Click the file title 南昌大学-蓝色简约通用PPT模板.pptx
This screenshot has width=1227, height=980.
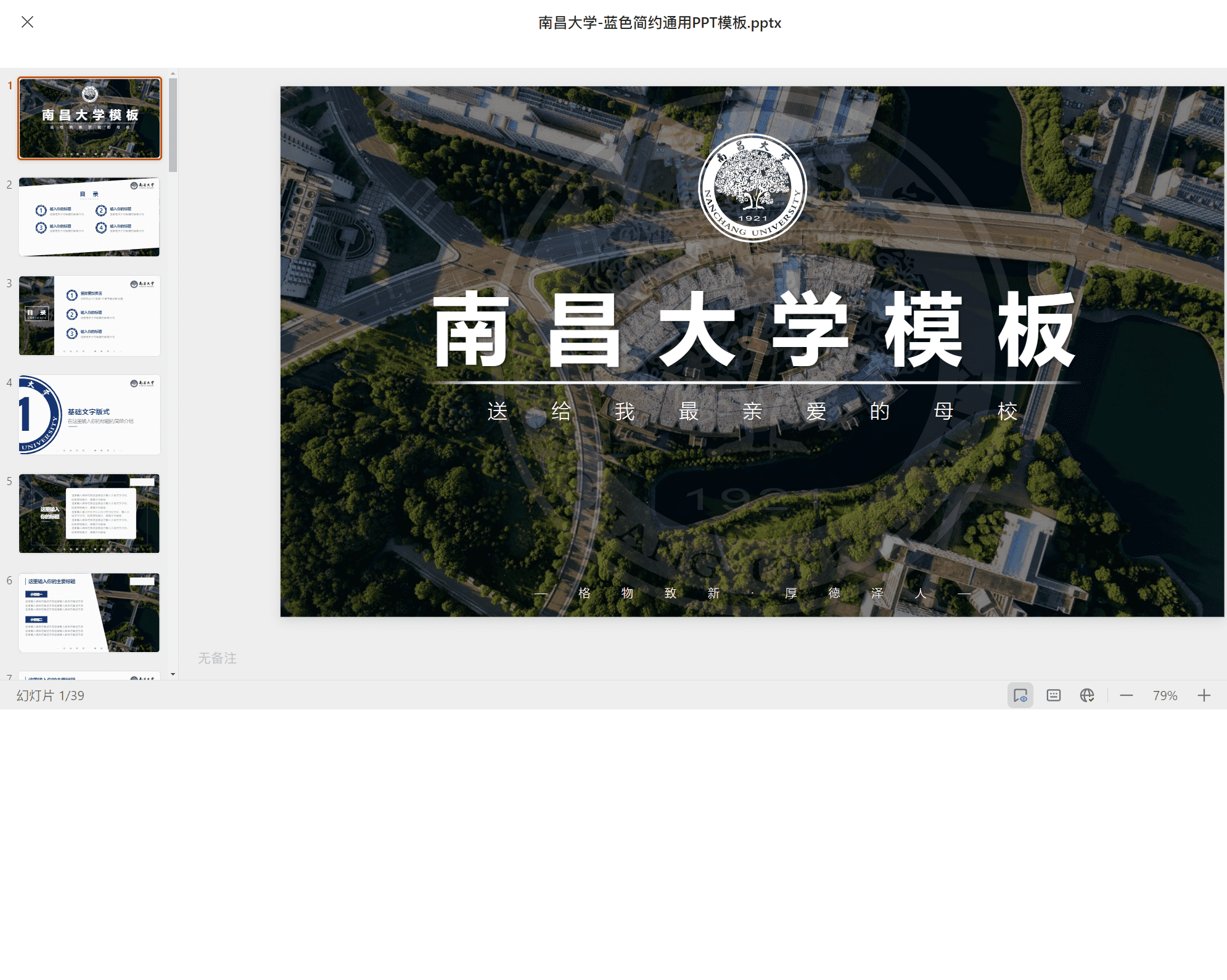tap(660, 23)
